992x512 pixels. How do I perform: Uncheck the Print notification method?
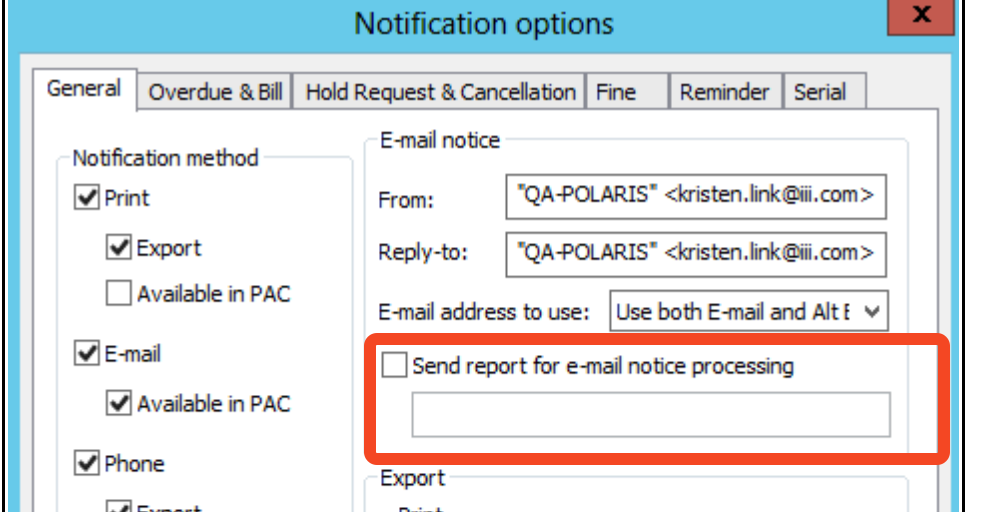coord(87,199)
